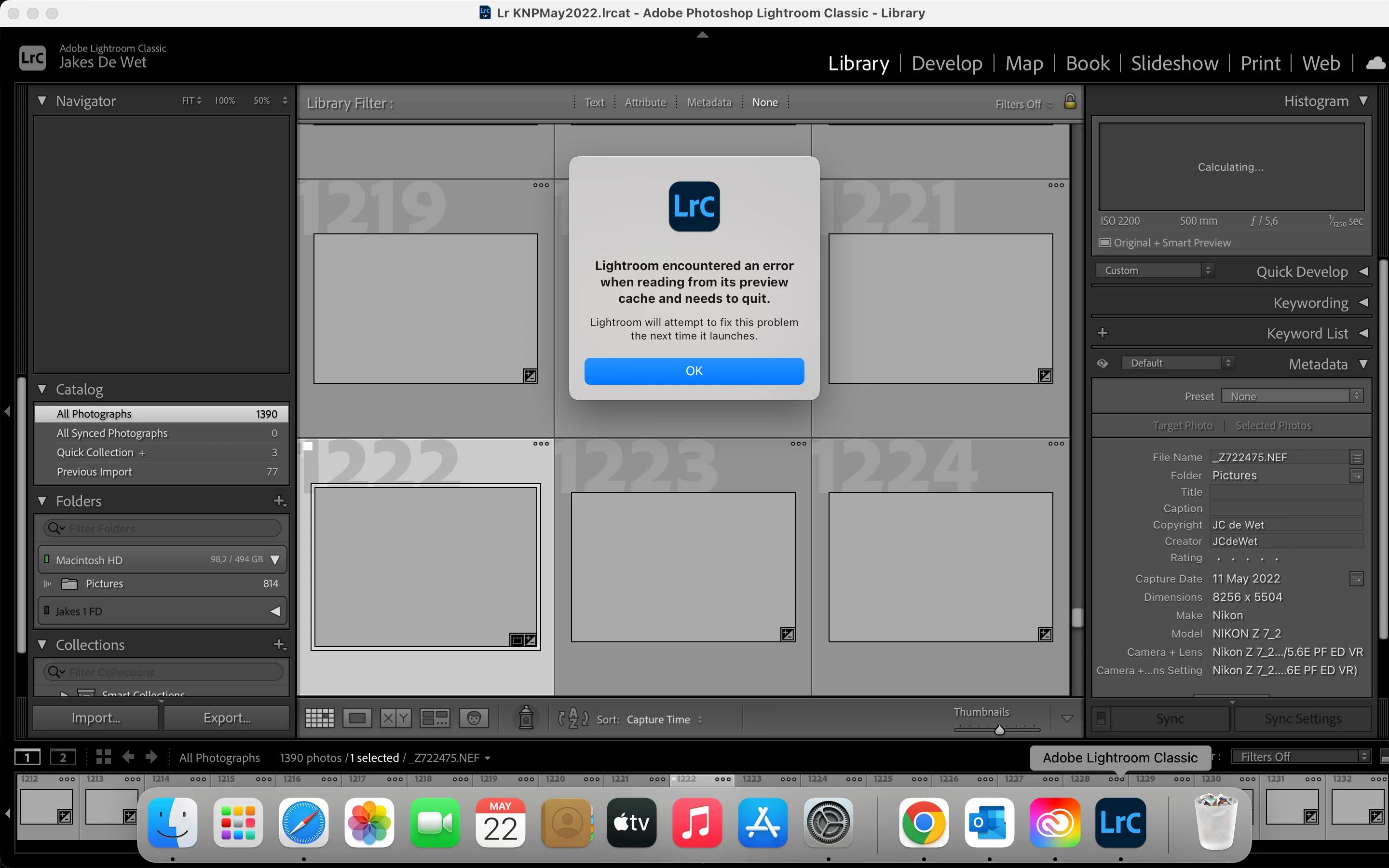The width and height of the screenshot is (1389, 868).
Task: Open the Sort Capture Time dropdown
Action: click(664, 719)
